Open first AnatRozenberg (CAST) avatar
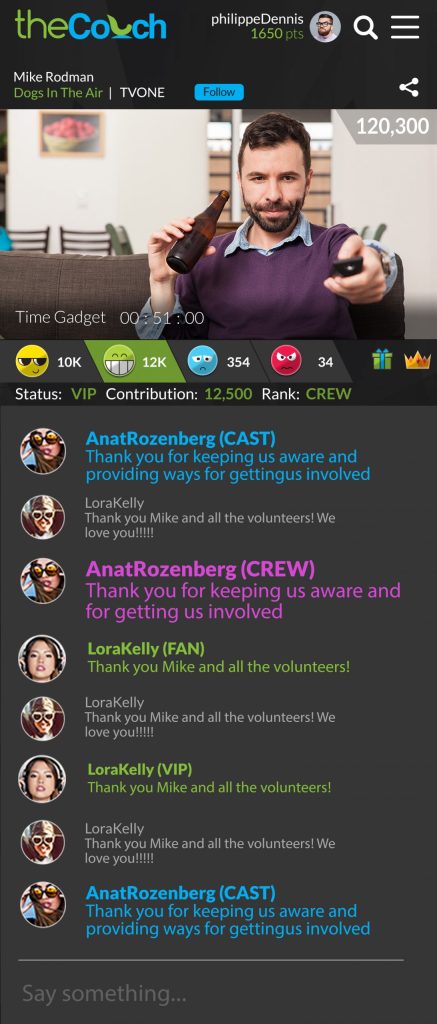This screenshot has height=1024, width=437. tap(42, 451)
